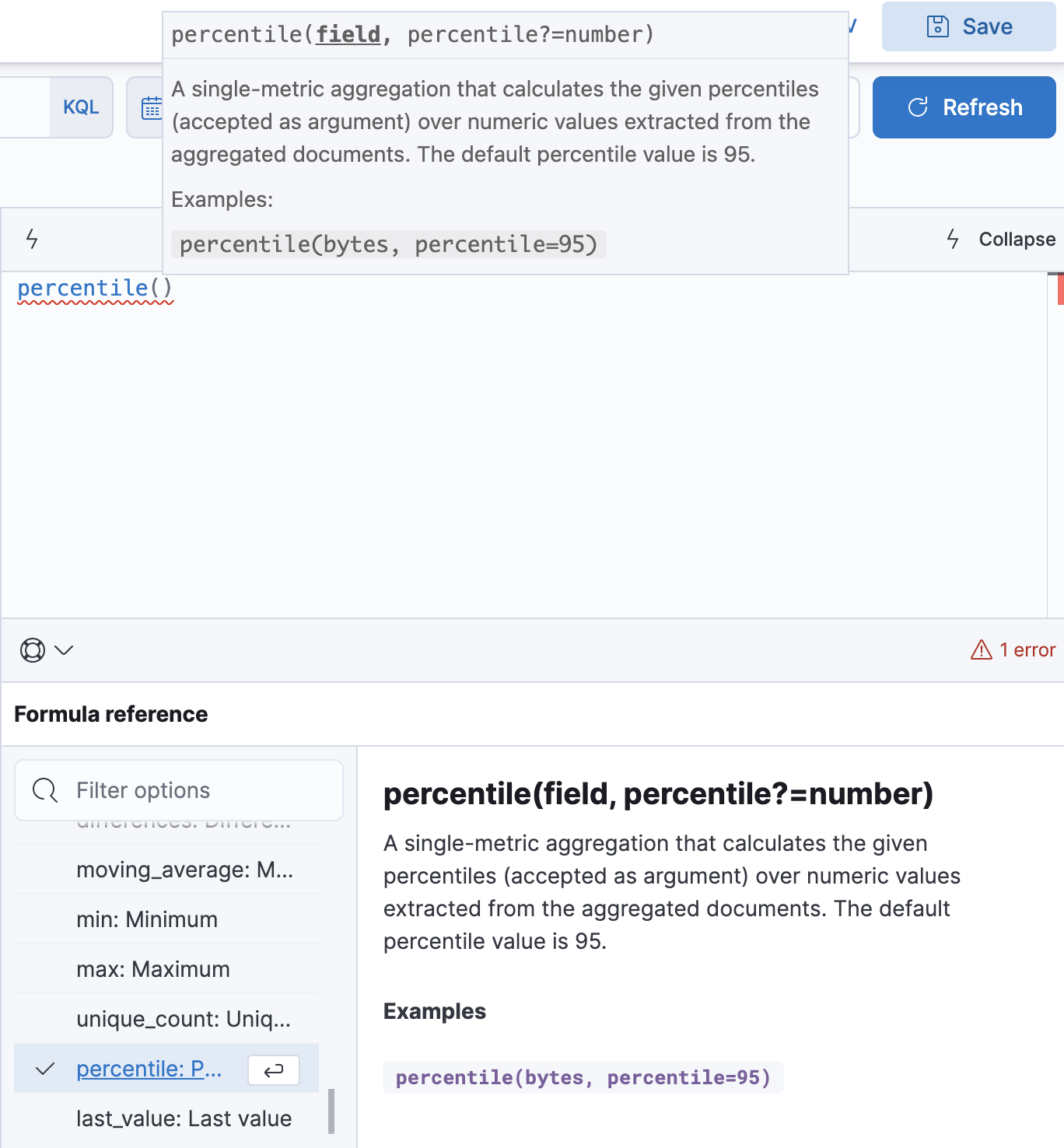This screenshot has height=1148, width=1064.
Task: Click the formula list scrollbar thumb
Action: click(x=331, y=1111)
